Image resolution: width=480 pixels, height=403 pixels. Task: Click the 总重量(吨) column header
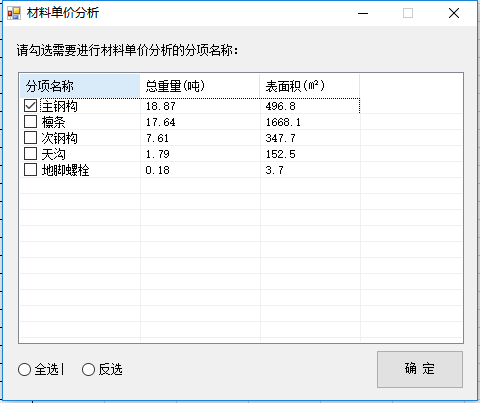pos(200,86)
